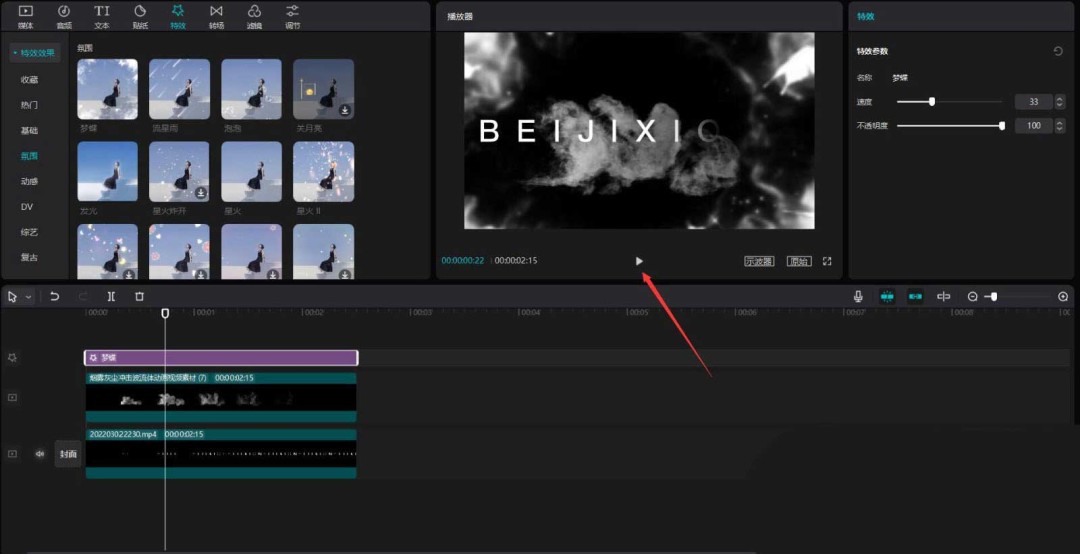
Task: Click the split clip tool in timeline toolbar
Action: [x=111, y=297]
